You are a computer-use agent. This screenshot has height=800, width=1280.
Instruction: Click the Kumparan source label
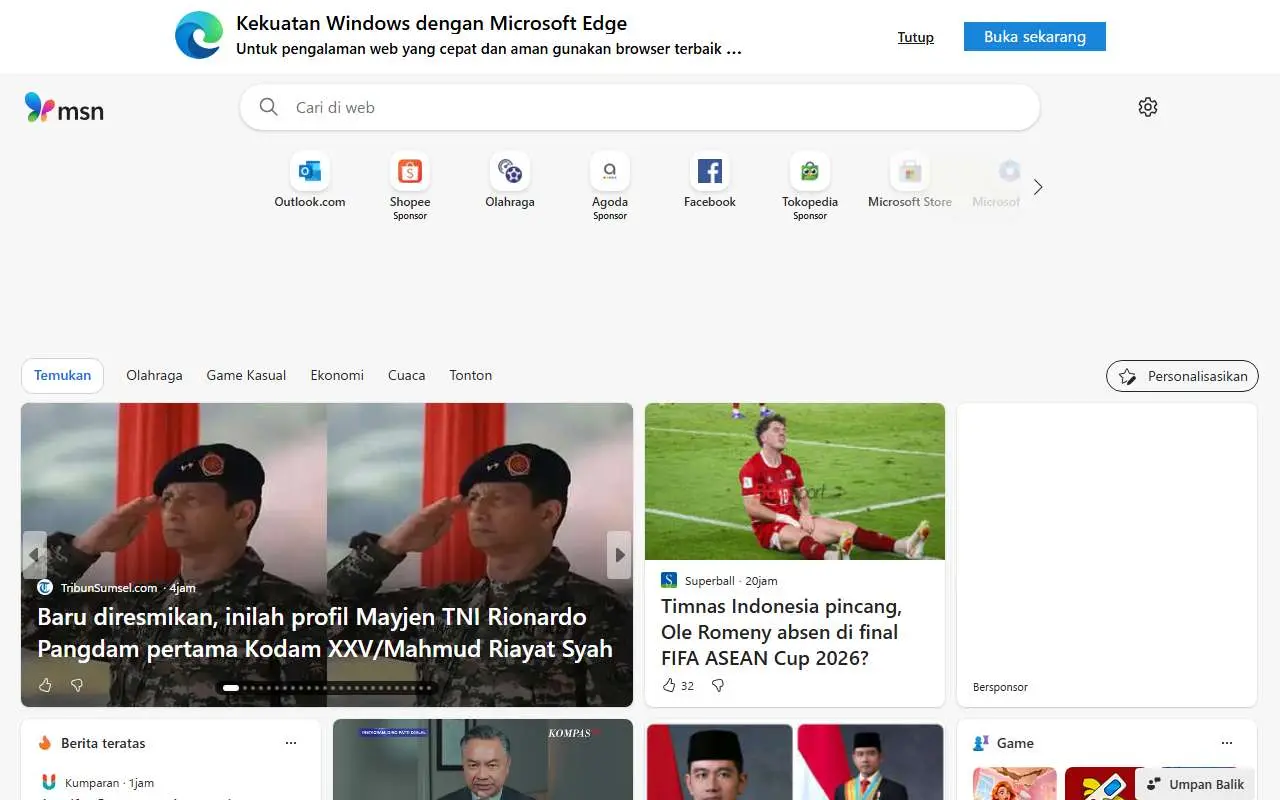[x=91, y=783]
